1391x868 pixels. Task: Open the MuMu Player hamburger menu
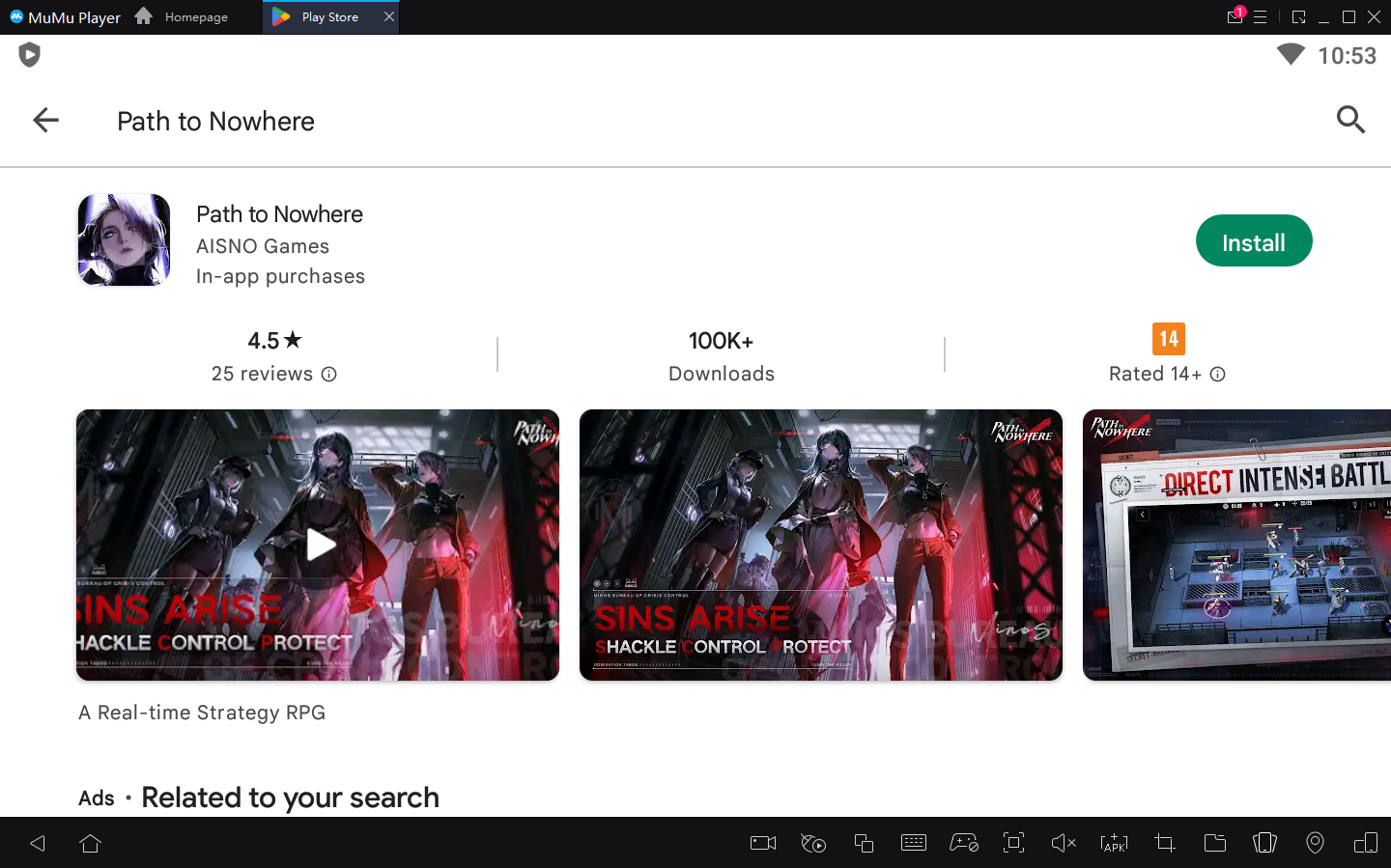point(1262,16)
